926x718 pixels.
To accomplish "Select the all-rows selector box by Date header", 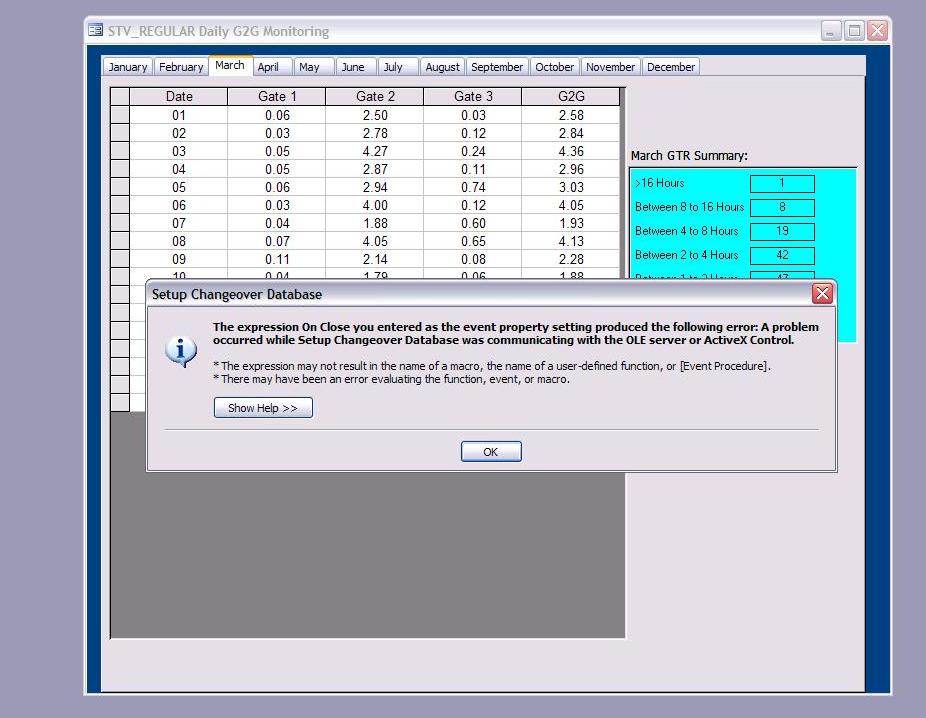I will (x=120, y=96).
